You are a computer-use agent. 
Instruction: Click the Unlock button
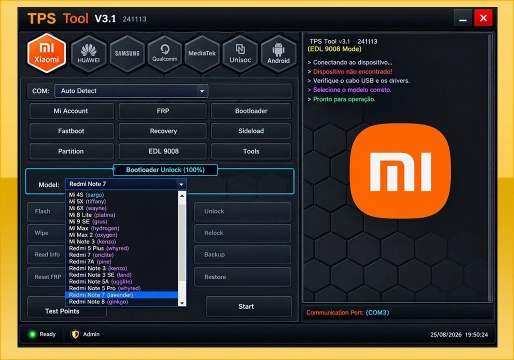click(x=242, y=211)
